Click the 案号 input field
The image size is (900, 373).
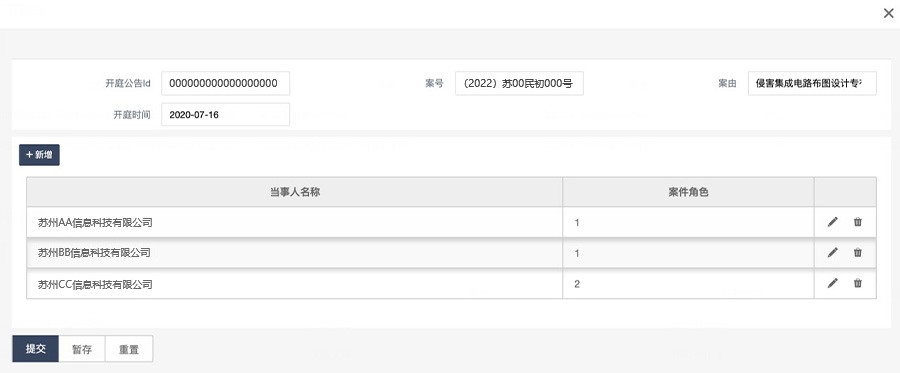[x=519, y=83]
